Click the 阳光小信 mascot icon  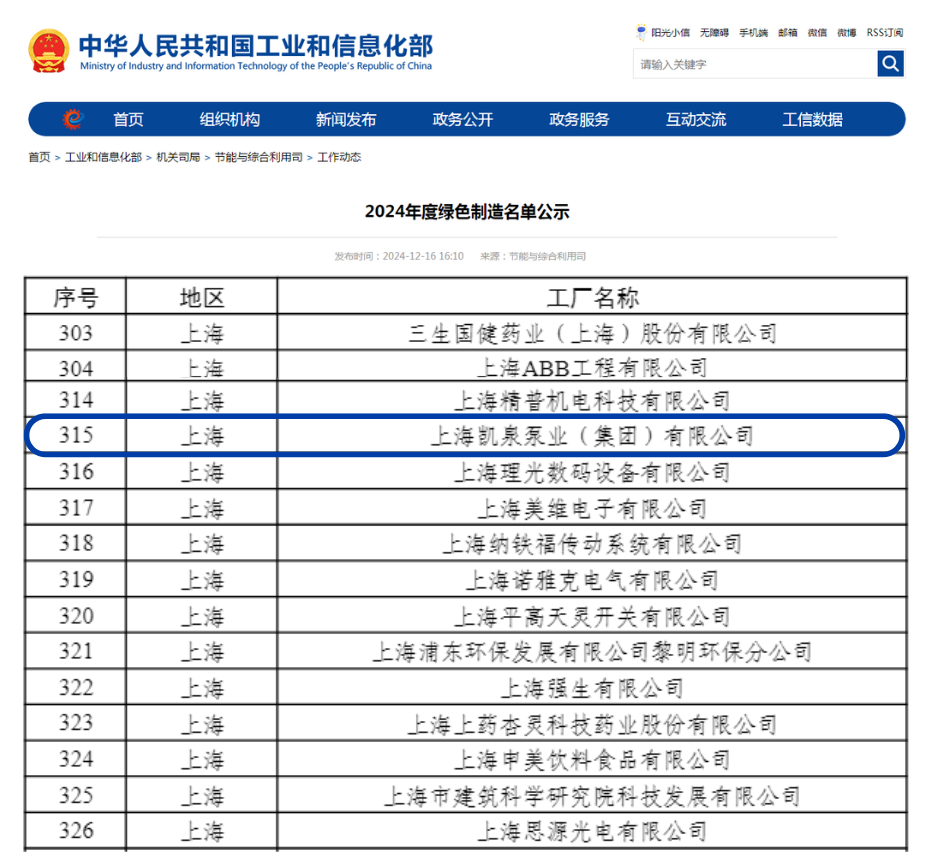[641, 31]
